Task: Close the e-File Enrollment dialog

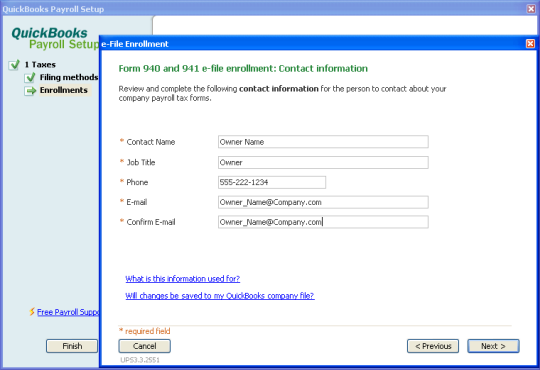Action: point(530,44)
